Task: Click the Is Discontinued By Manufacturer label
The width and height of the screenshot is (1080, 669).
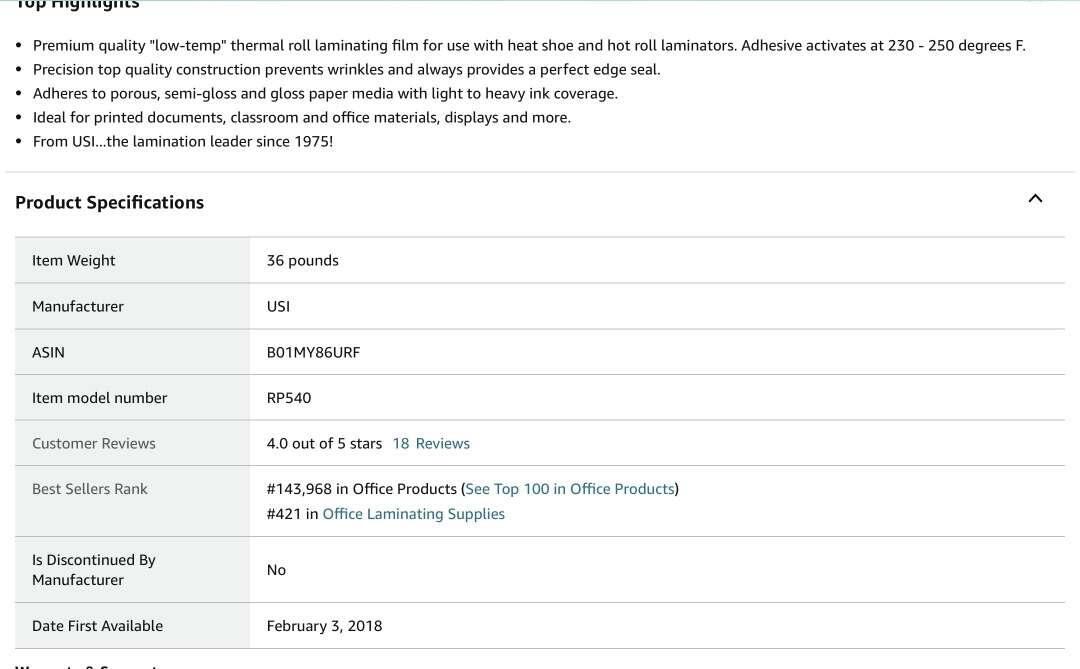Action: coord(94,570)
